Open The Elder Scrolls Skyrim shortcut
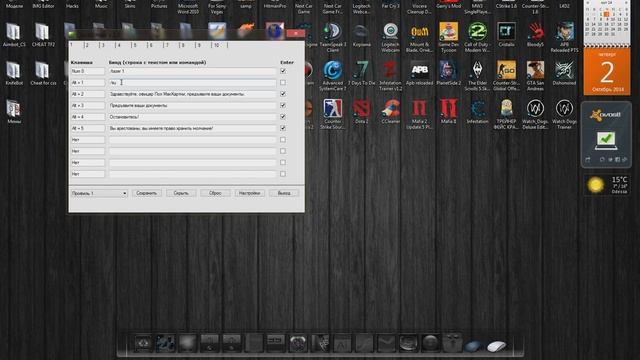The width and height of the screenshot is (640, 360). click(477, 76)
